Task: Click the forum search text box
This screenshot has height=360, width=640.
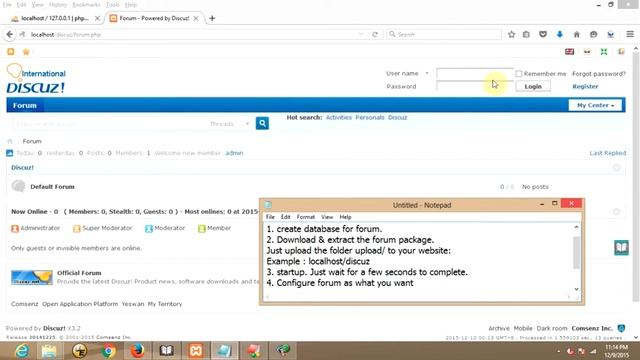Action: [x=110, y=124]
